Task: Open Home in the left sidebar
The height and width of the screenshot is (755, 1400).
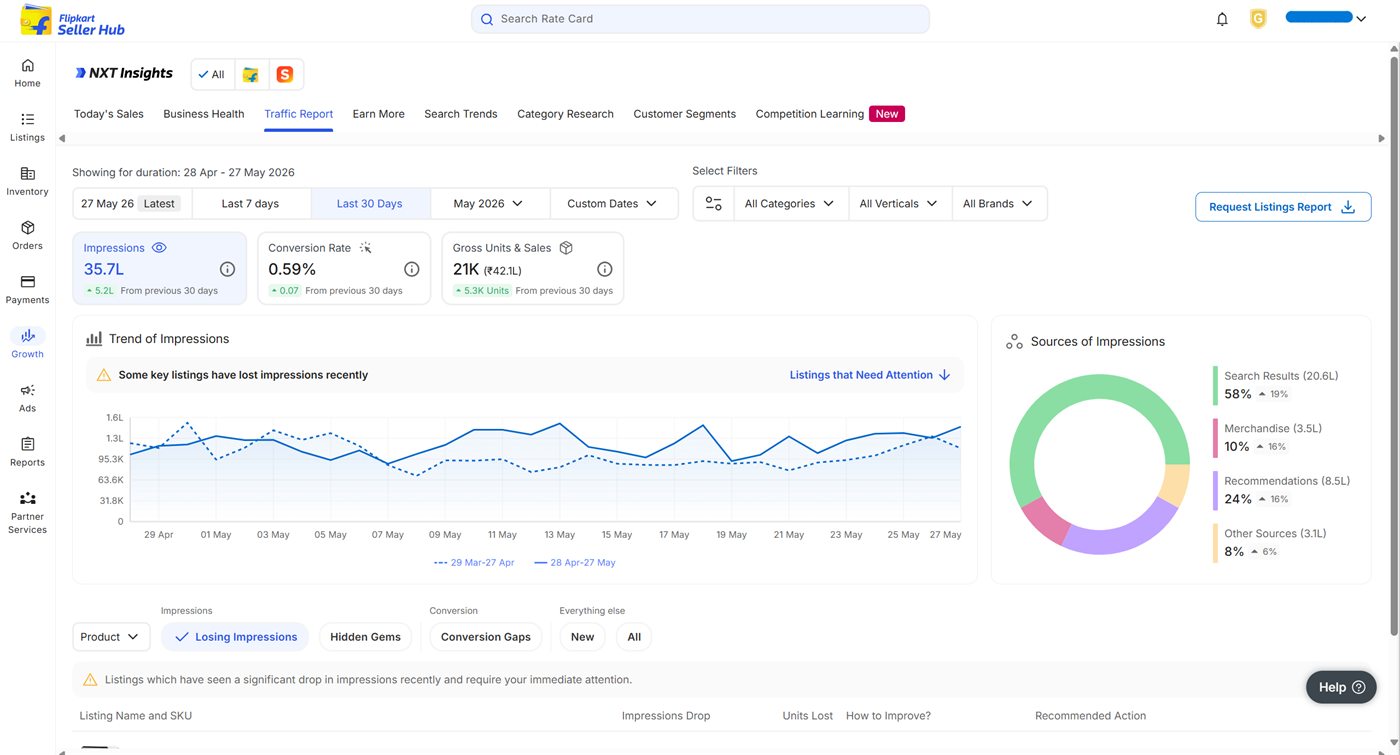Action: pos(27,73)
